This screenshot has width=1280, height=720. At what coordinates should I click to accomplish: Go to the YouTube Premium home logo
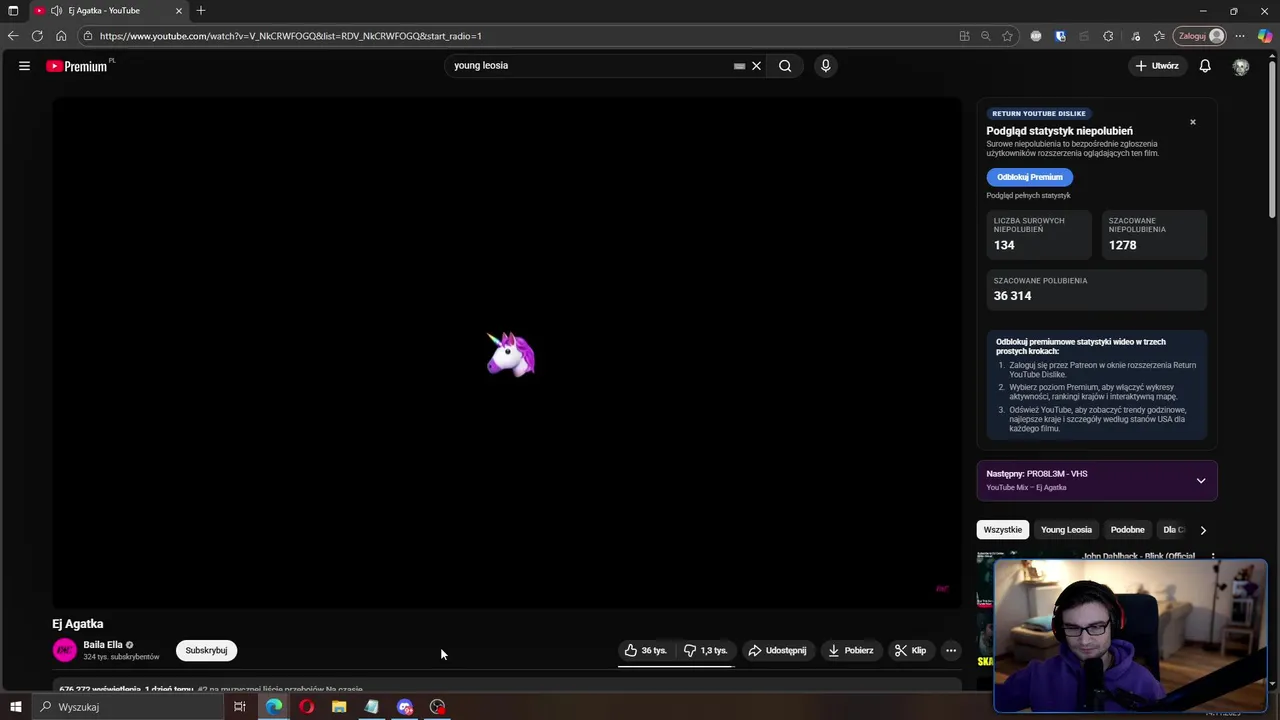(77, 66)
